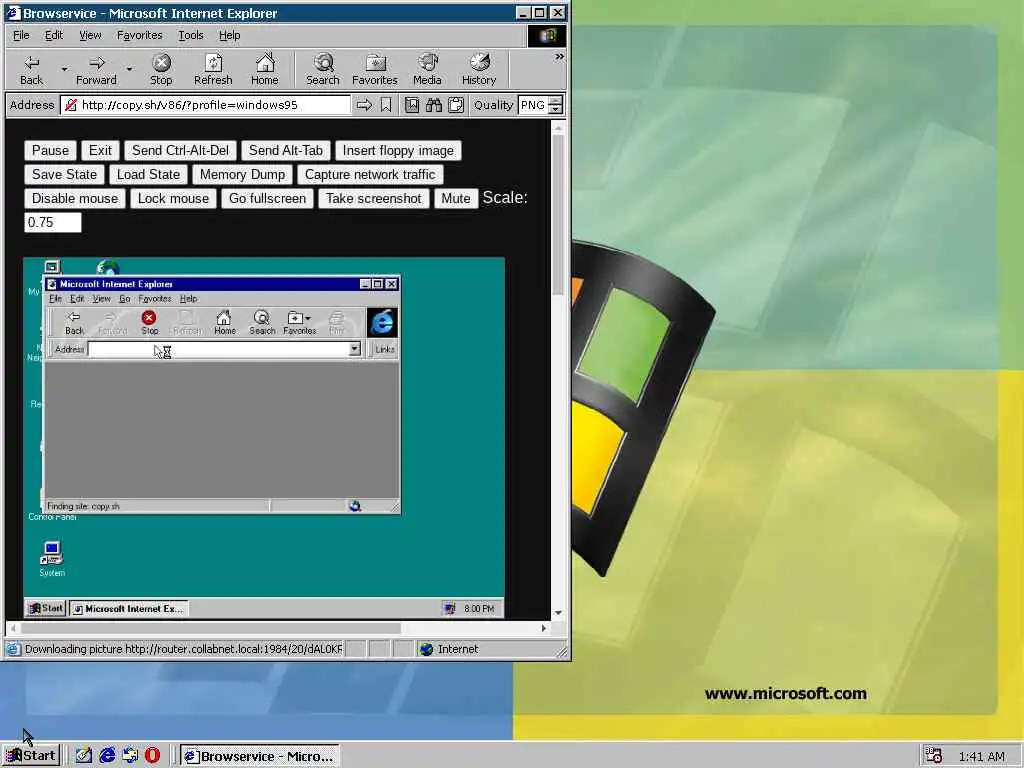Click the framed-picture icon in address toolbar
This screenshot has height=768, width=1024.
tap(411, 104)
